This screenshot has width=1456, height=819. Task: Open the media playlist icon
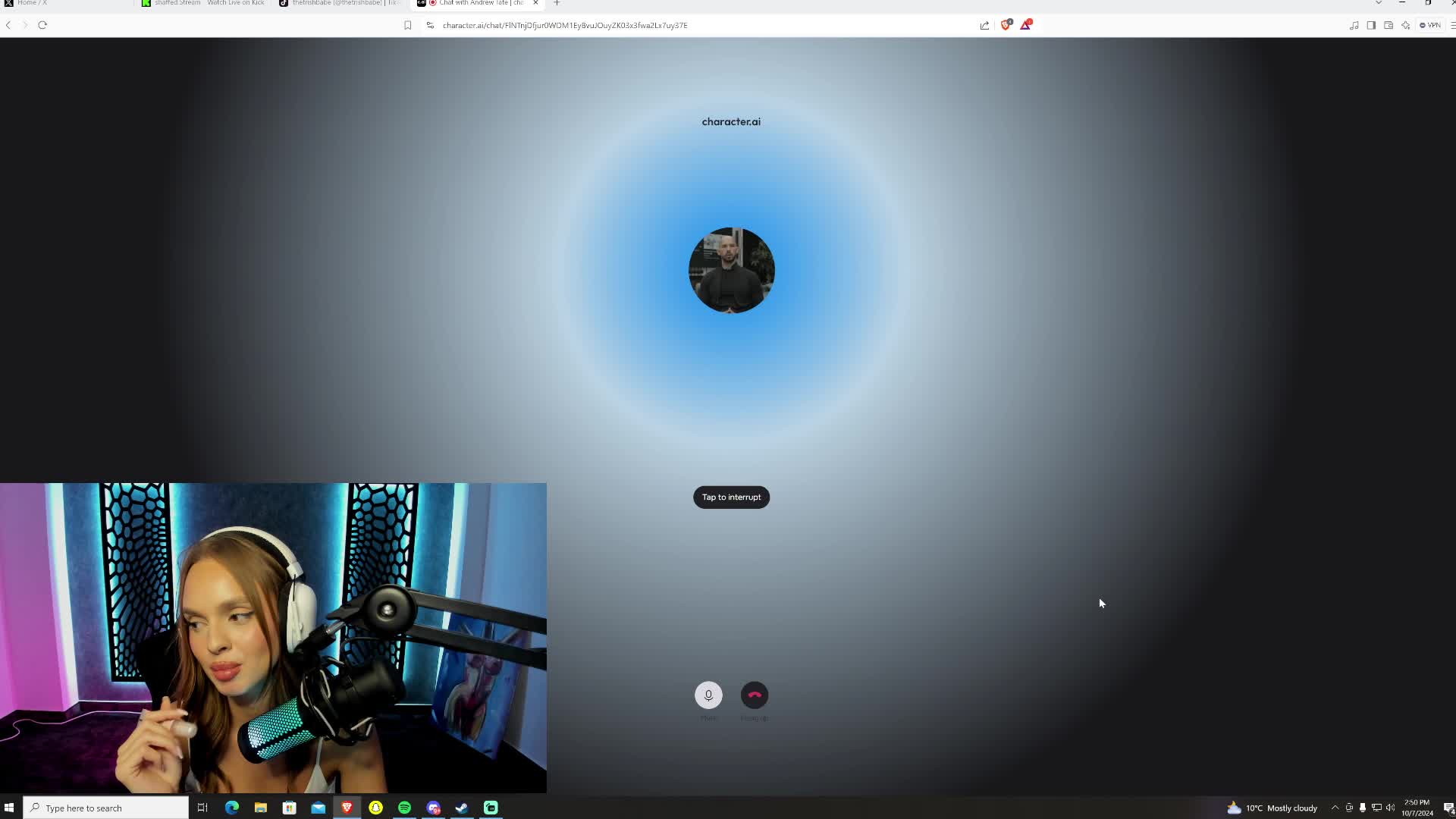coord(1354,25)
